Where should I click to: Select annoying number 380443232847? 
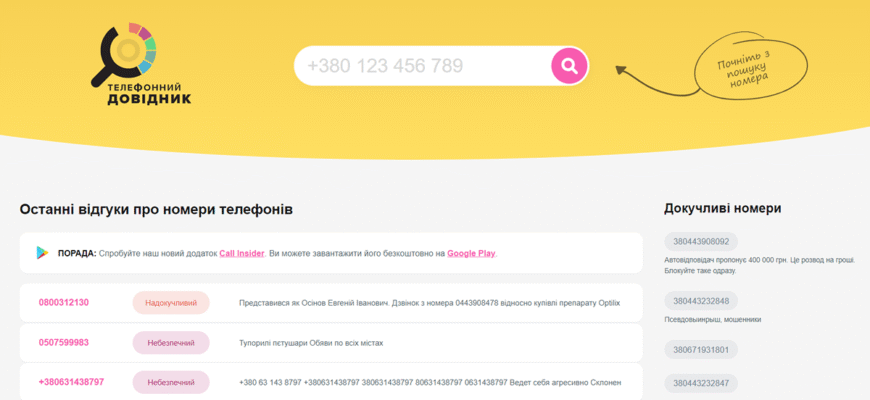(701, 384)
